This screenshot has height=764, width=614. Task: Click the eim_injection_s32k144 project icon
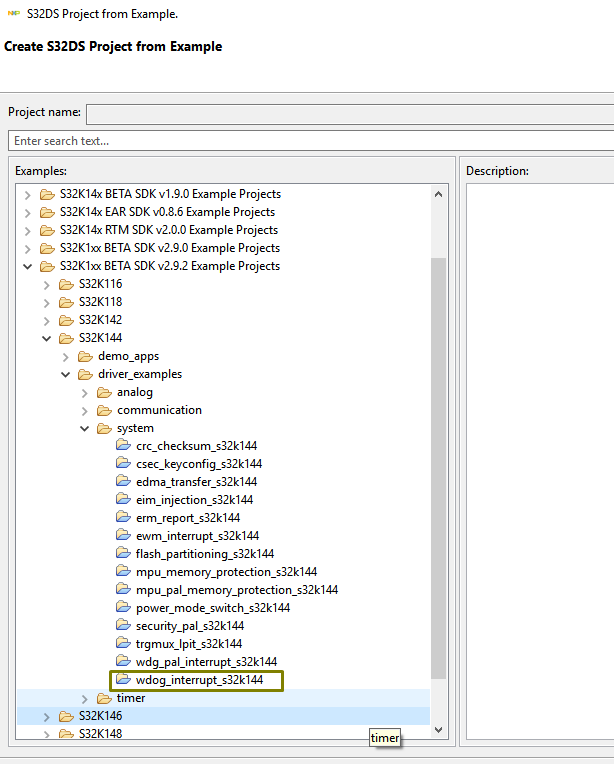123,499
